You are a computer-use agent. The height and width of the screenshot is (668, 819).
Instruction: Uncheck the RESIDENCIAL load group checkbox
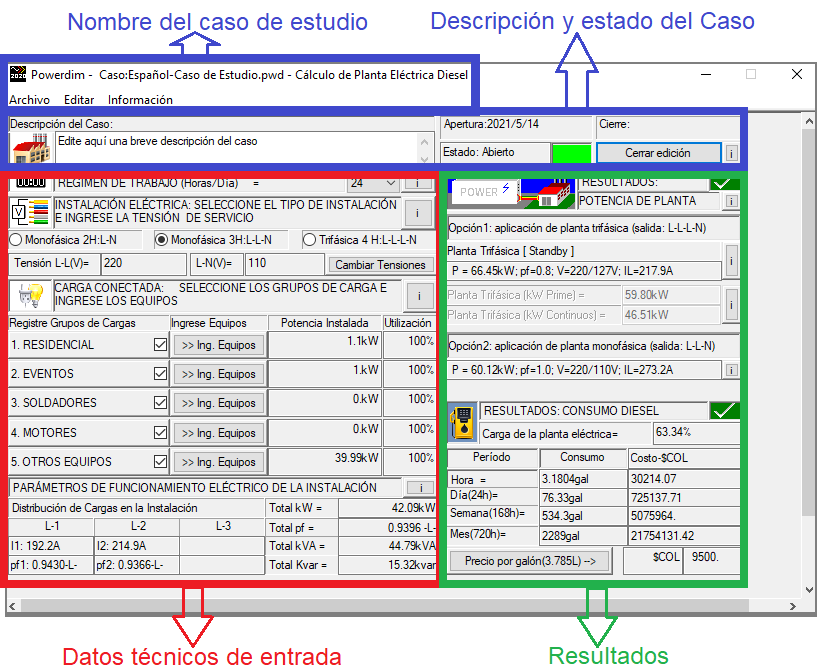pos(160,345)
